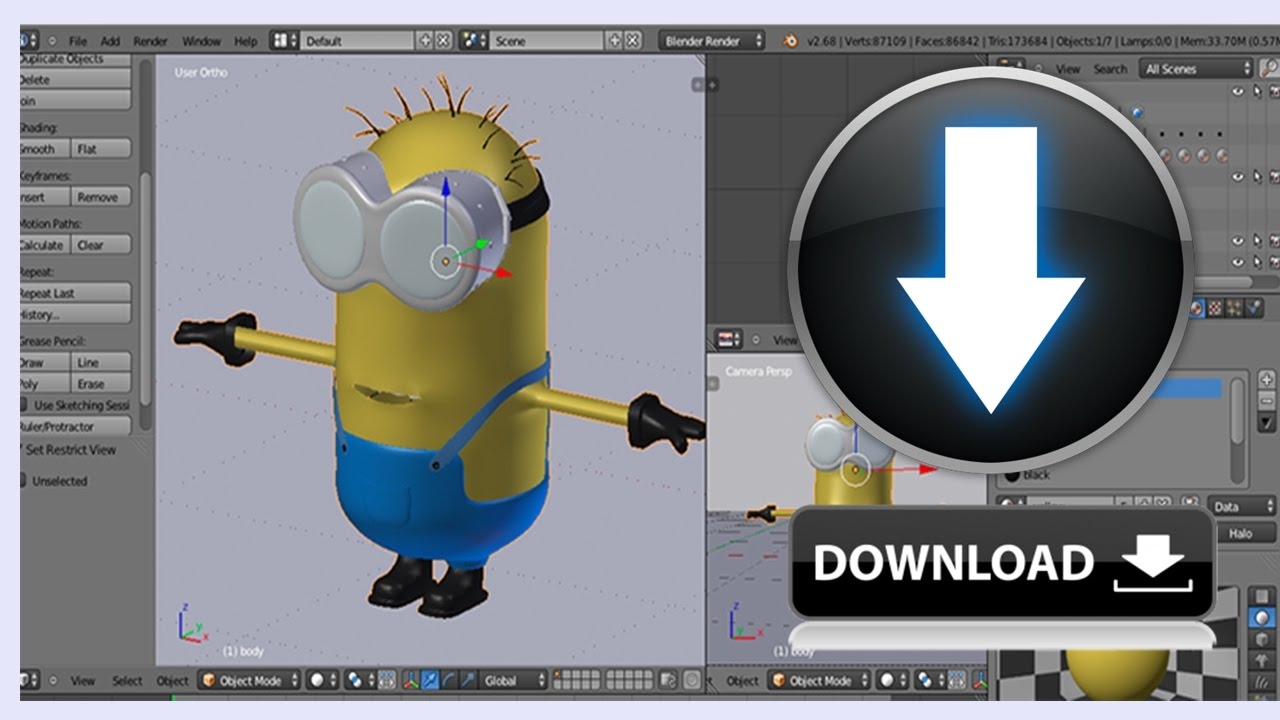
Task: Toggle the translate manipulator arrow icon
Action: point(430,681)
